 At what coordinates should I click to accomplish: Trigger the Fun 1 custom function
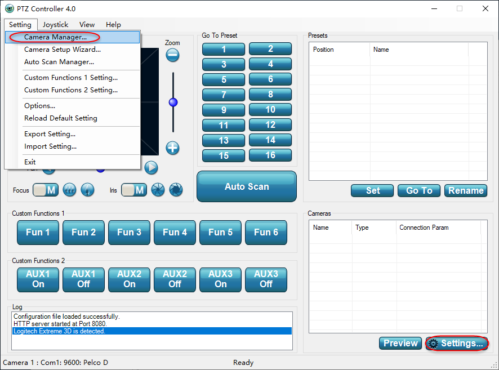38,232
